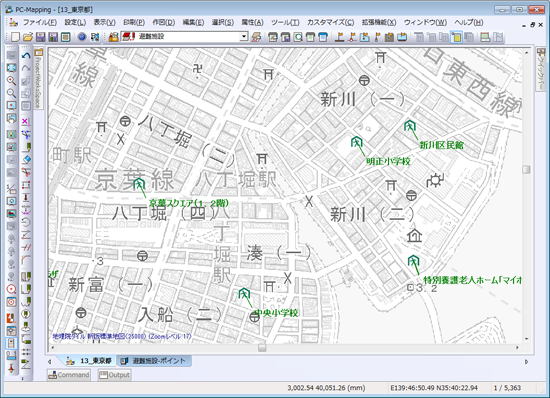This screenshot has width=550, height=398.
Task: Click the 1 / 5,363 scale status value
Action: 507,388
